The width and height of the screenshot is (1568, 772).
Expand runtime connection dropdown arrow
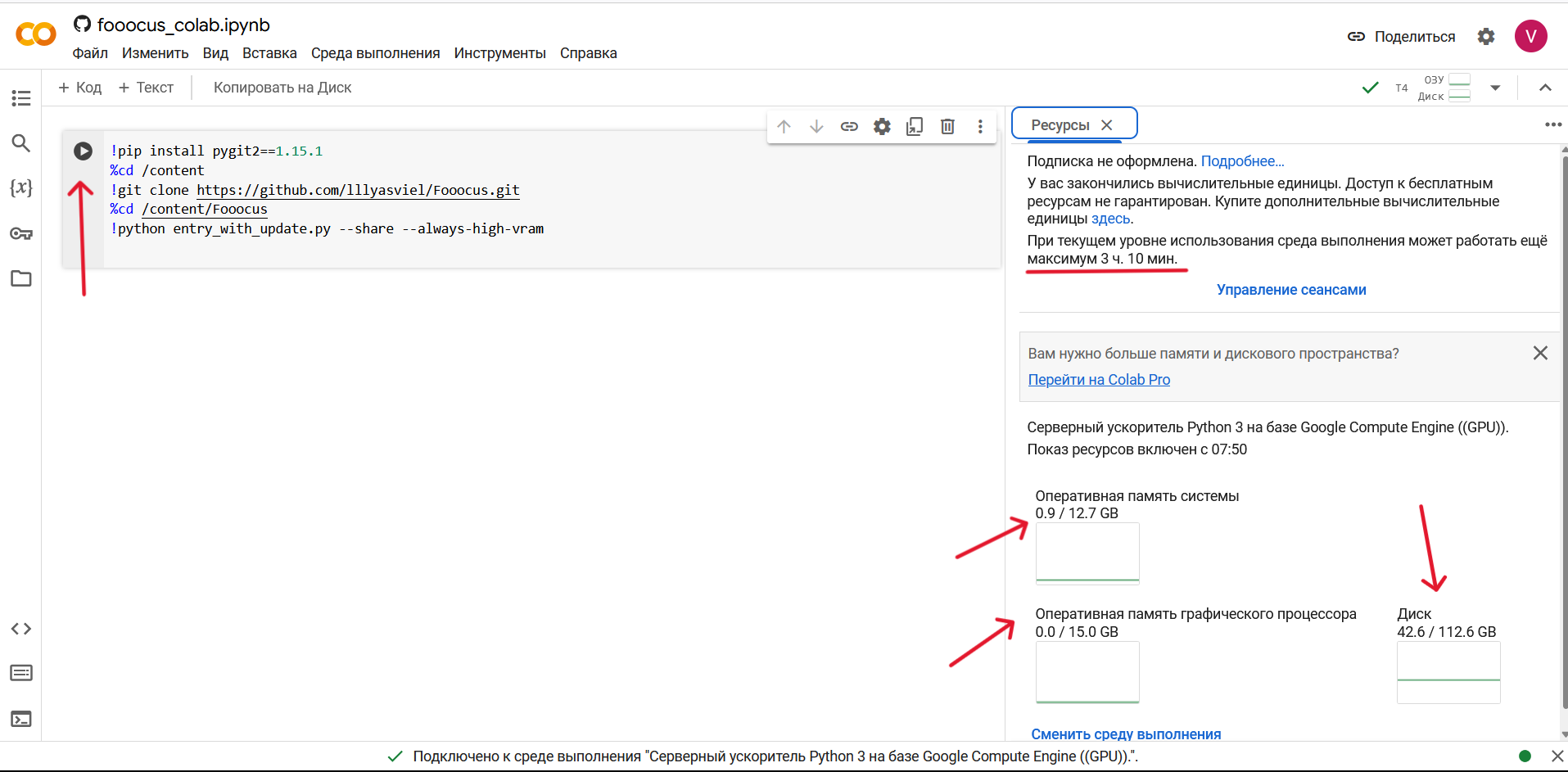(x=1495, y=88)
